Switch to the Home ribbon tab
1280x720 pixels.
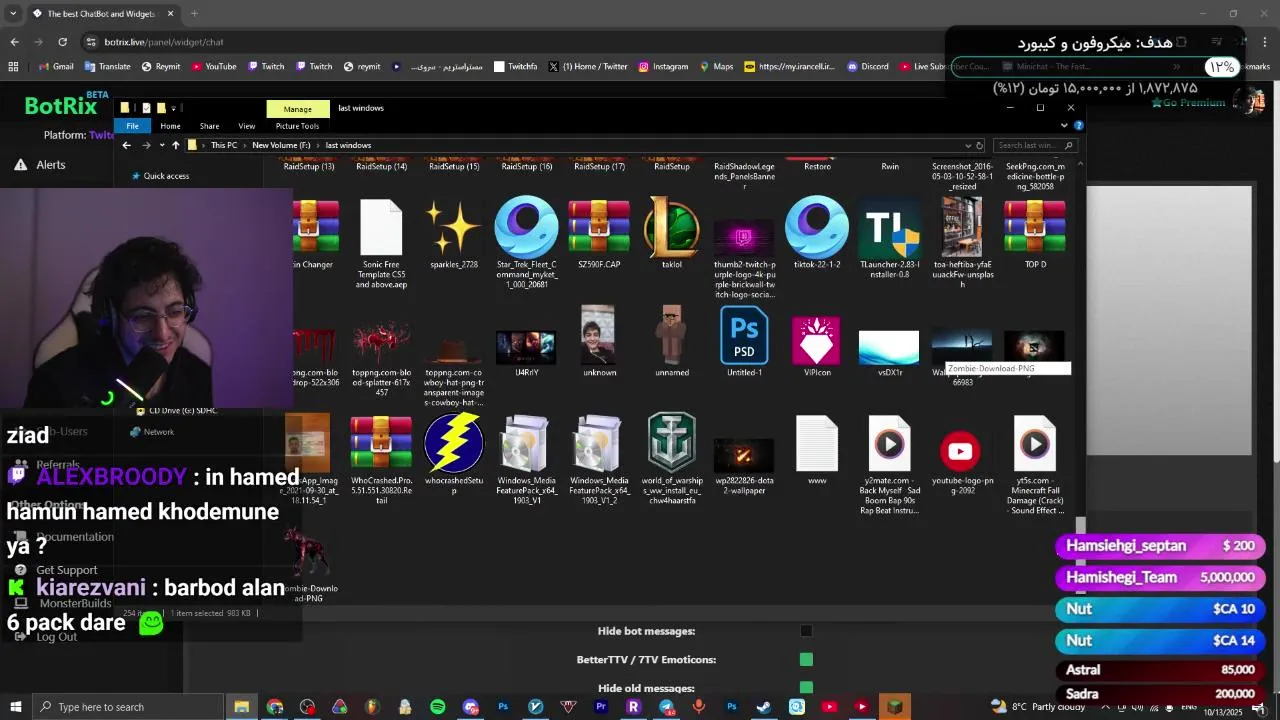(x=170, y=126)
